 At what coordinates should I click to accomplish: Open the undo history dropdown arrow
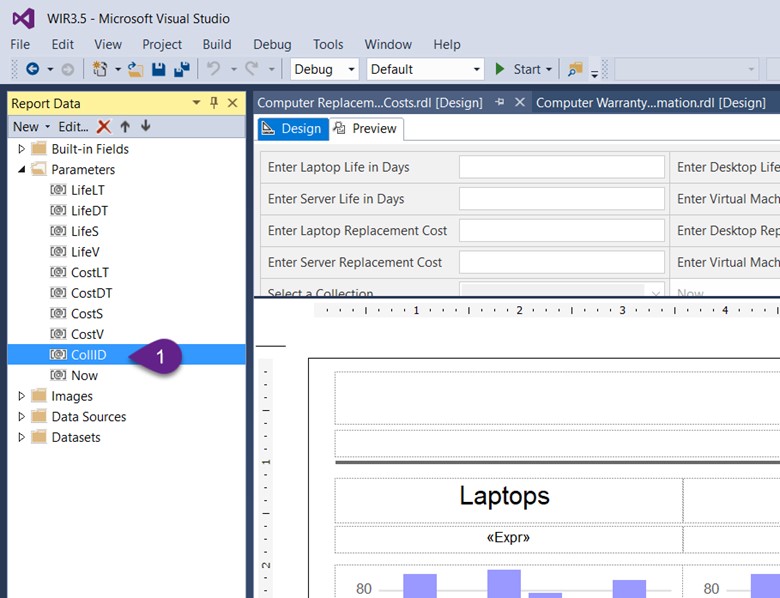click(x=233, y=69)
